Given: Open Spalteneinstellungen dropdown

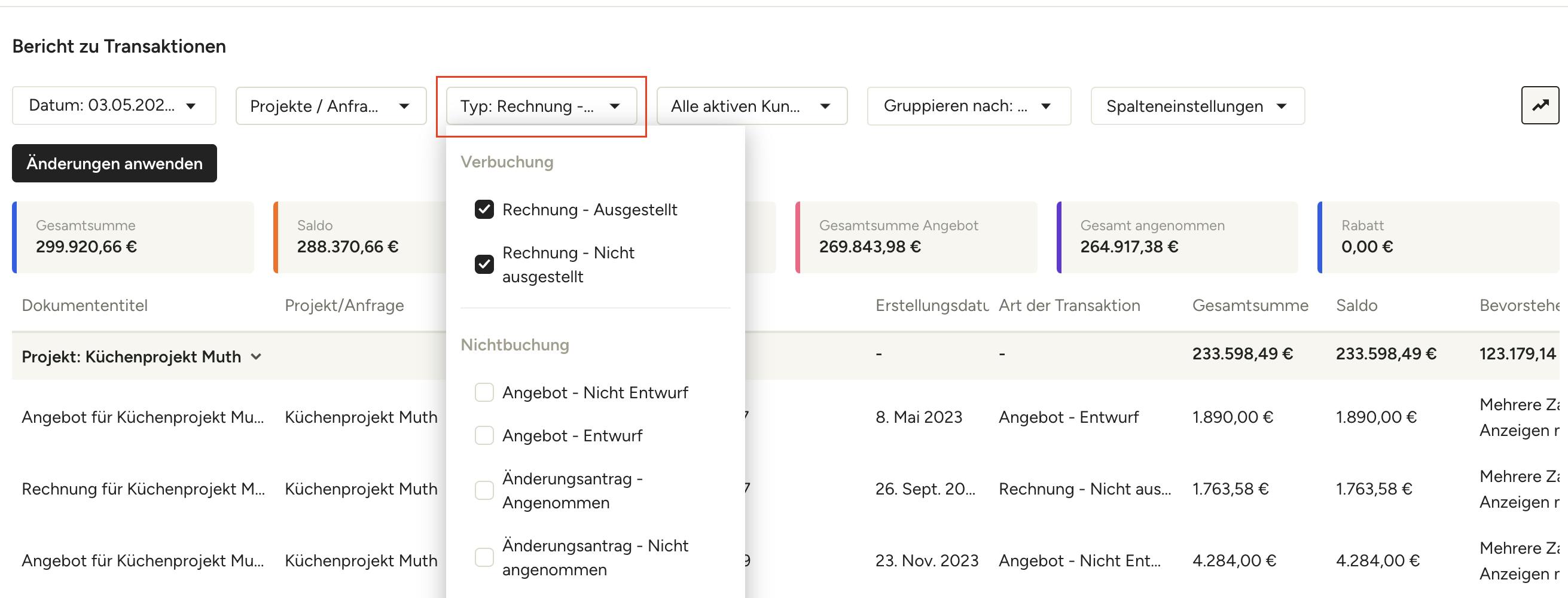Looking at the screenshot, I should coord(1197,106).
